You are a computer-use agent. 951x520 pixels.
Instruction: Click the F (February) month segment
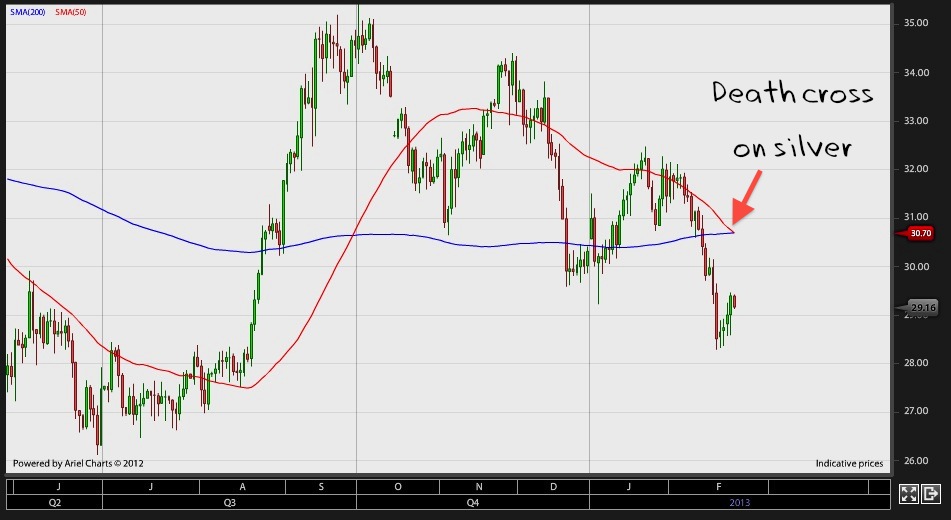coord(719,487)
